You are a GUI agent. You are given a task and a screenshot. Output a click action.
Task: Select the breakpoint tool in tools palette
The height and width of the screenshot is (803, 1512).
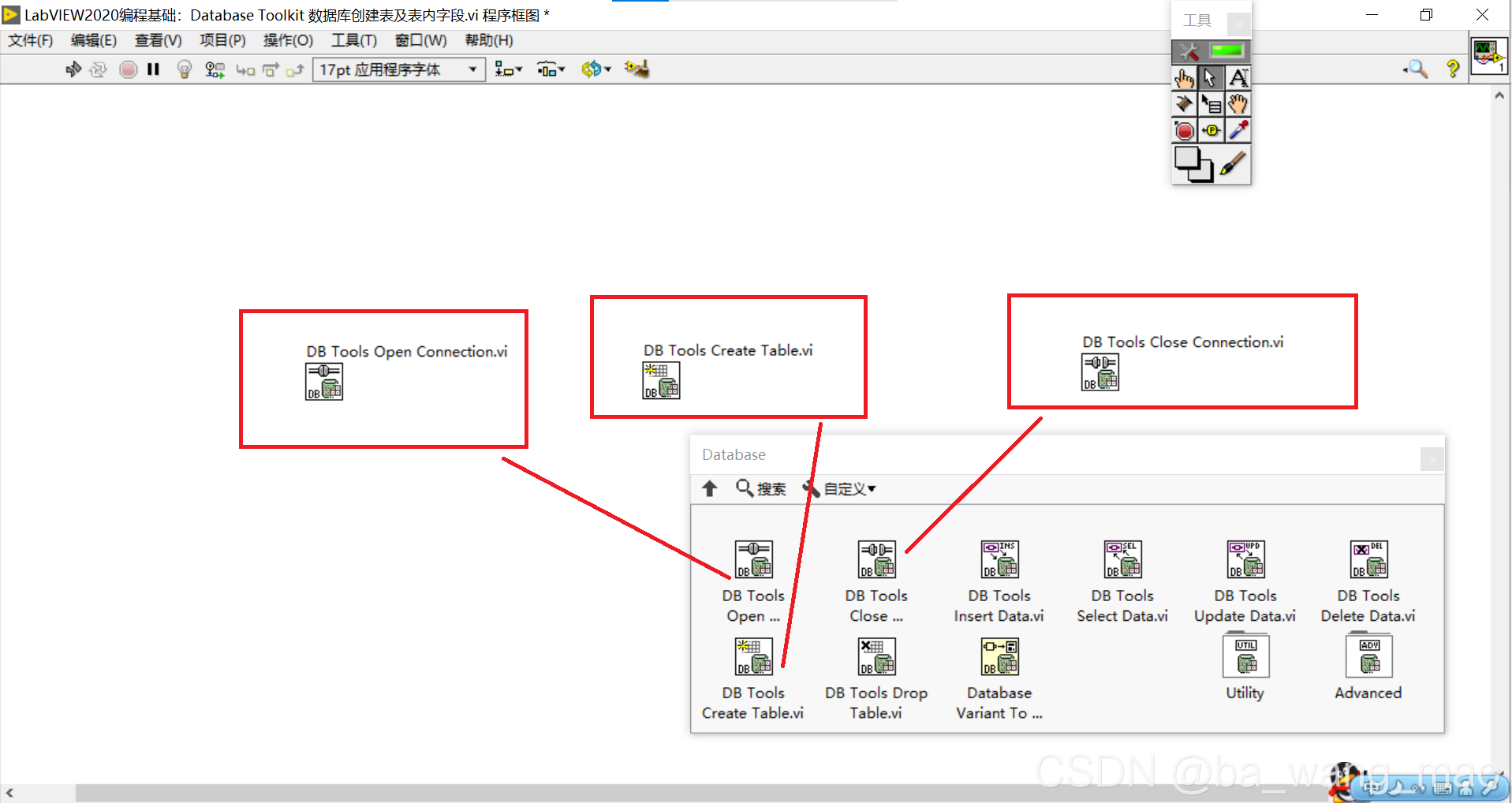1184,130
